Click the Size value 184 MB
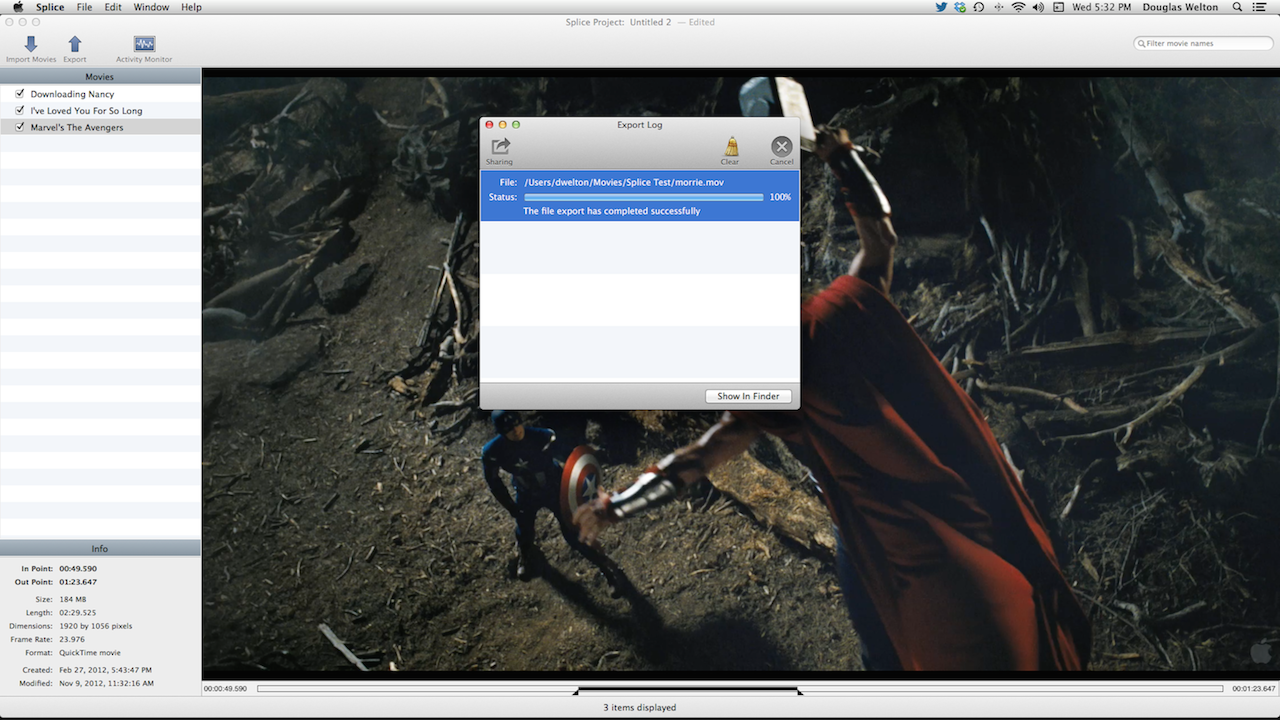The image size is (1280, 720). point(73,599)
